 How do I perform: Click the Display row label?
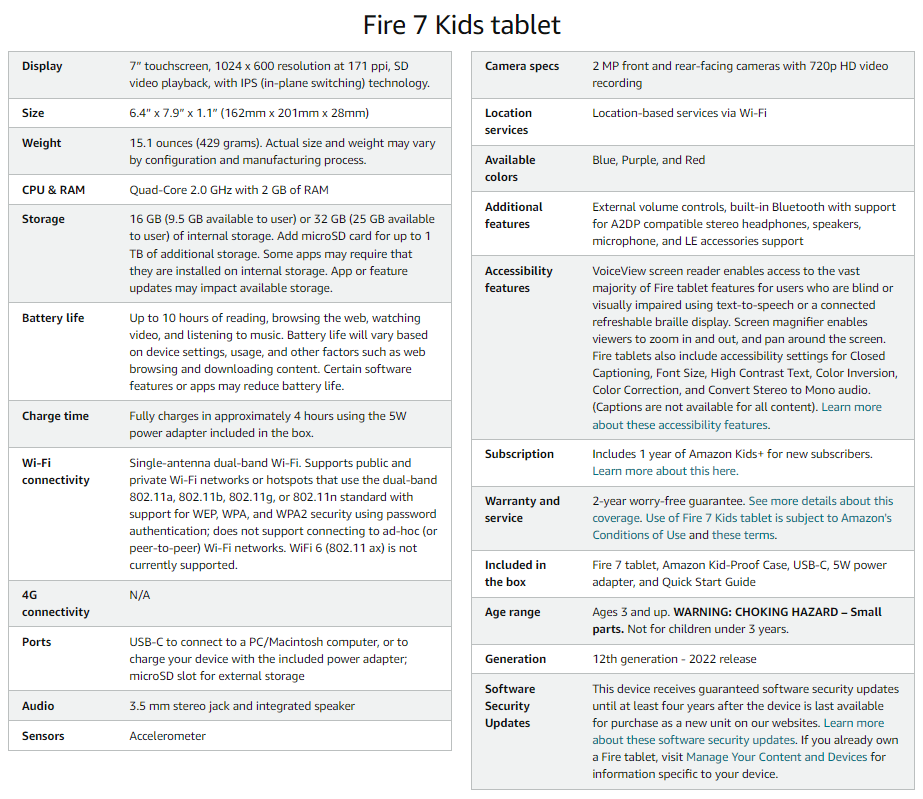pos(42,66)
